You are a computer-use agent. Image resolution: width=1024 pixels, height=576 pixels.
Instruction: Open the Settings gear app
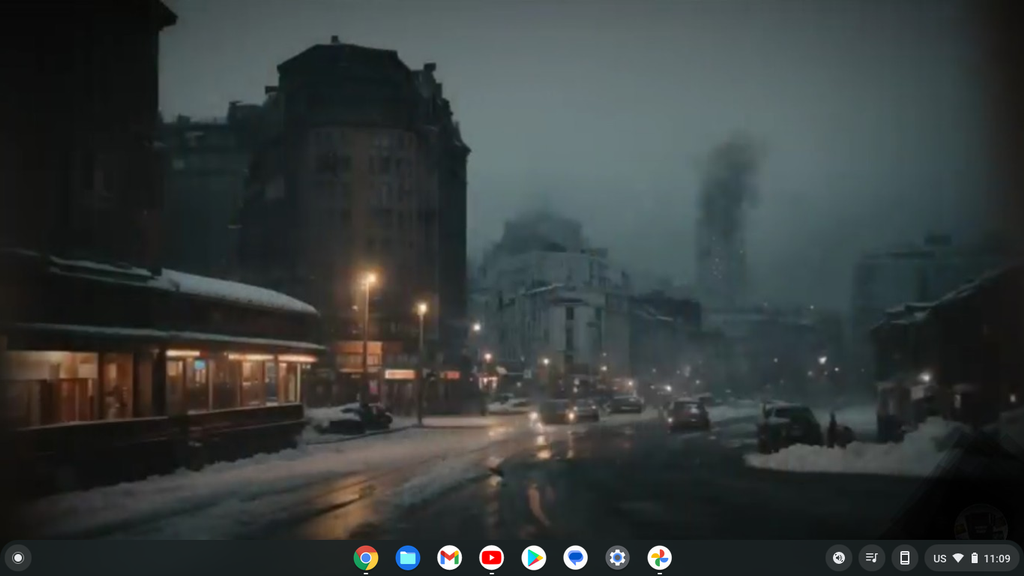(617, 558)
